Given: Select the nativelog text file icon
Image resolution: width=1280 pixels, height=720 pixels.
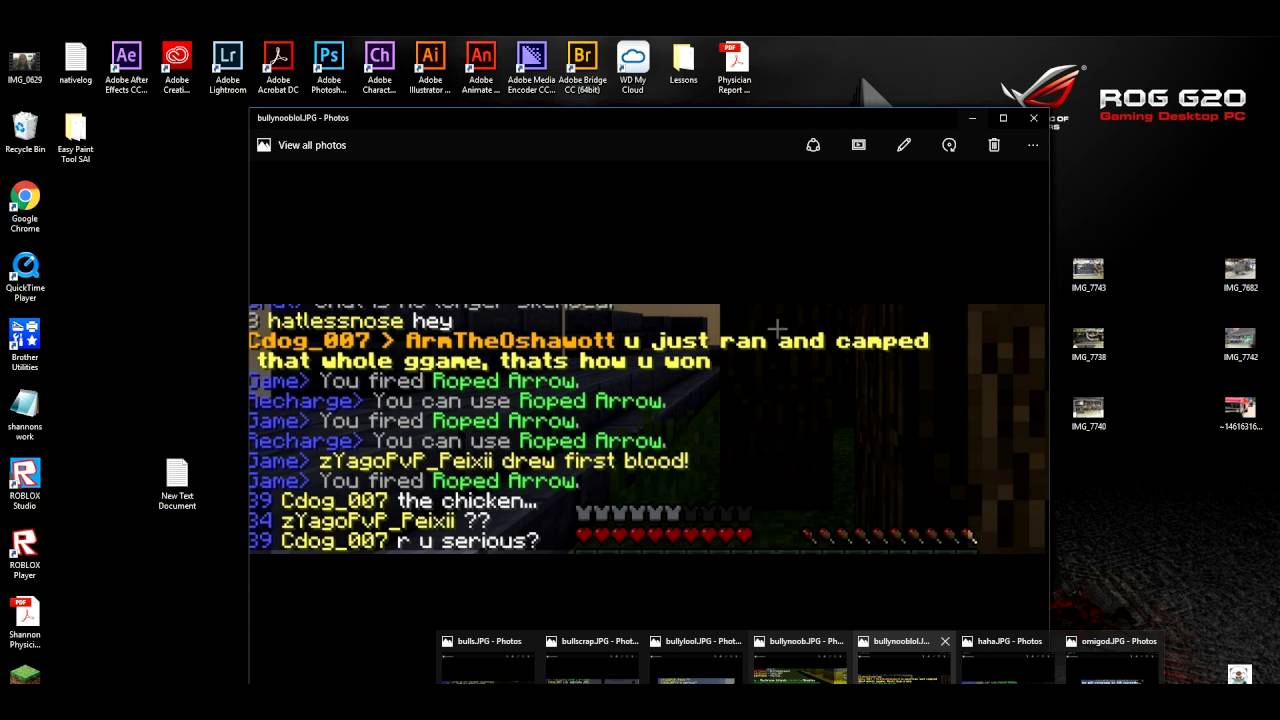Looking at the screenshot, I should point(76,63).
